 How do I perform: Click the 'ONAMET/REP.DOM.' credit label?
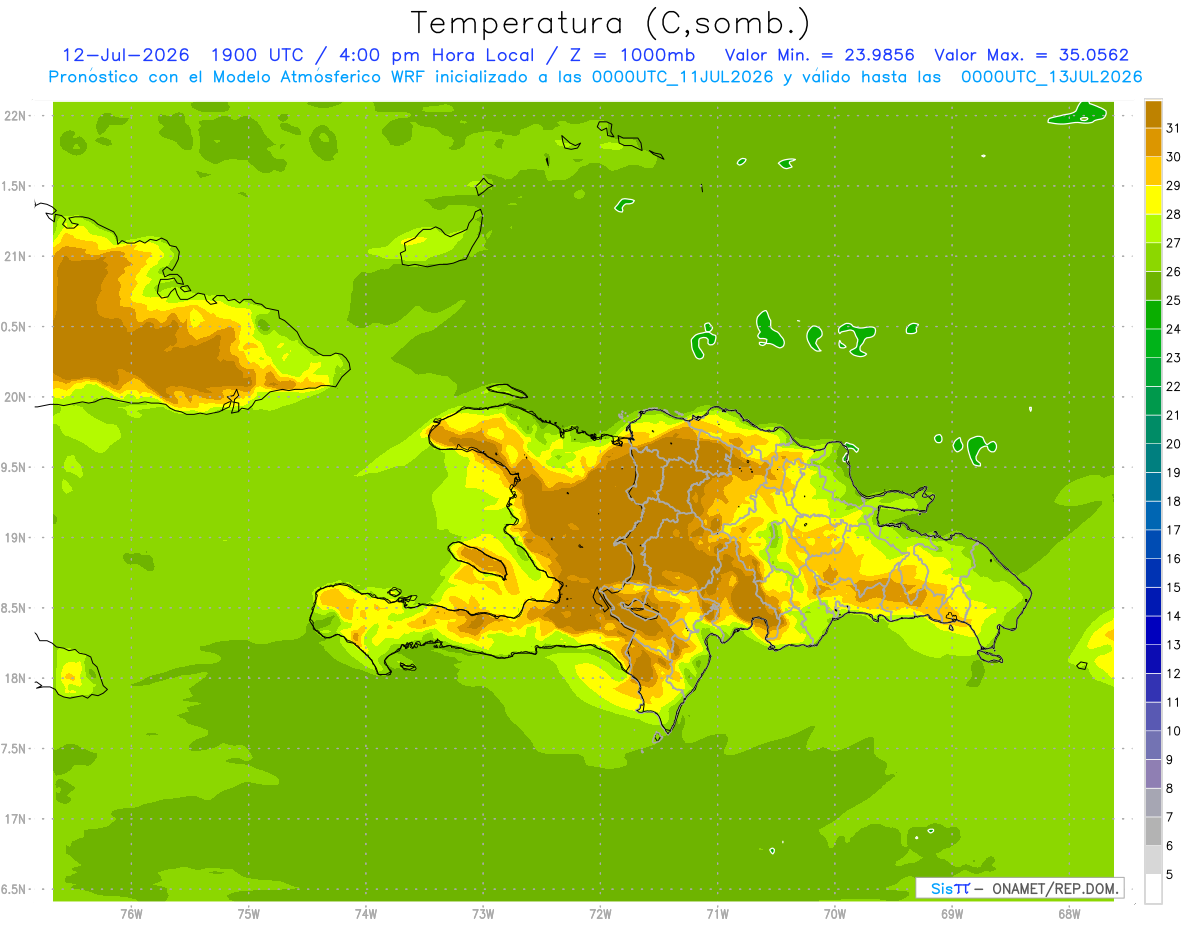pyautogui.click(x=1056, y=888)
